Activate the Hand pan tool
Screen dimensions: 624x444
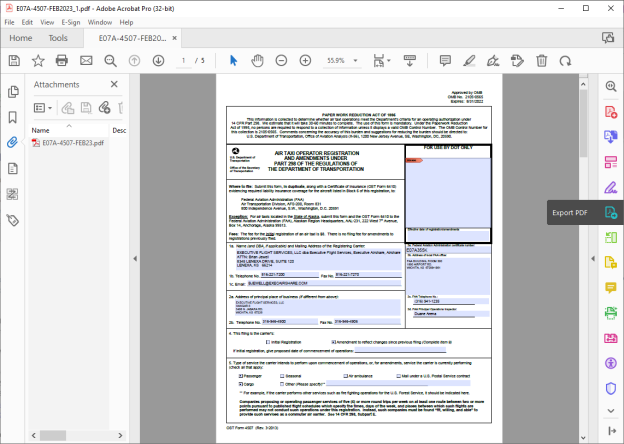pyautogui.click(x=257, y=60)
